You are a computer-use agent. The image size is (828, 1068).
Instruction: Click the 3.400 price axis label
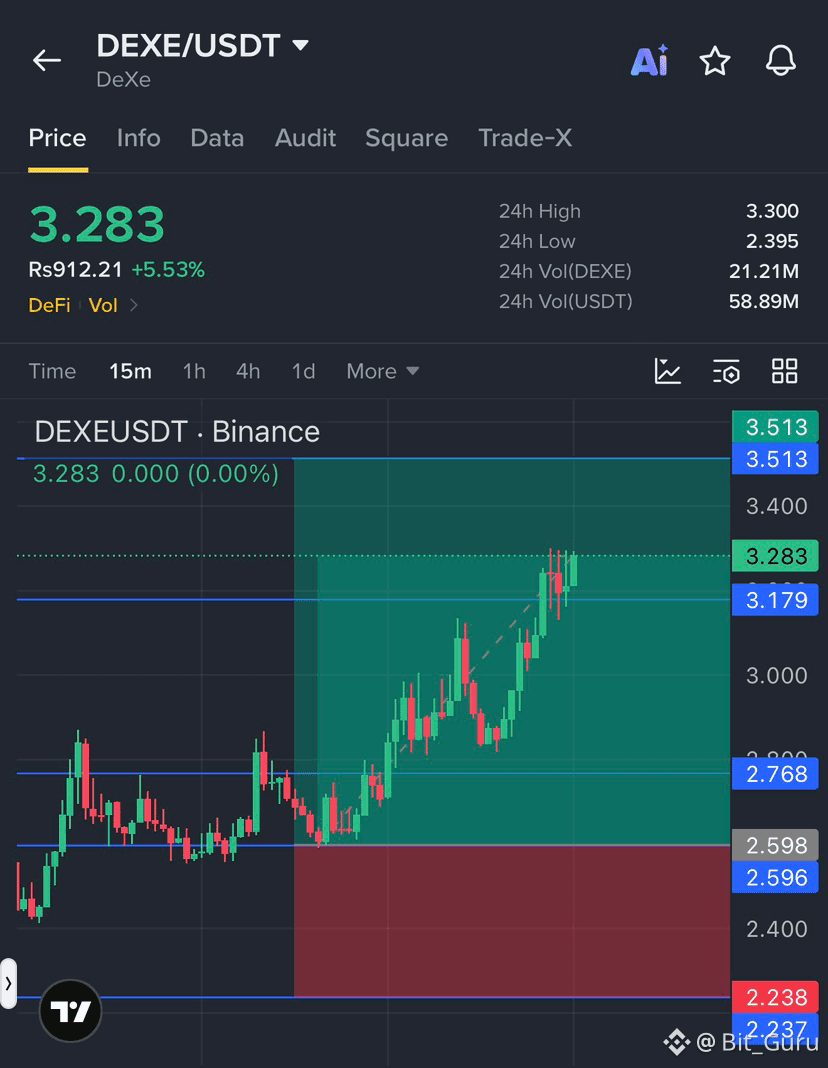pyautogui.click(x=777, y=506)
